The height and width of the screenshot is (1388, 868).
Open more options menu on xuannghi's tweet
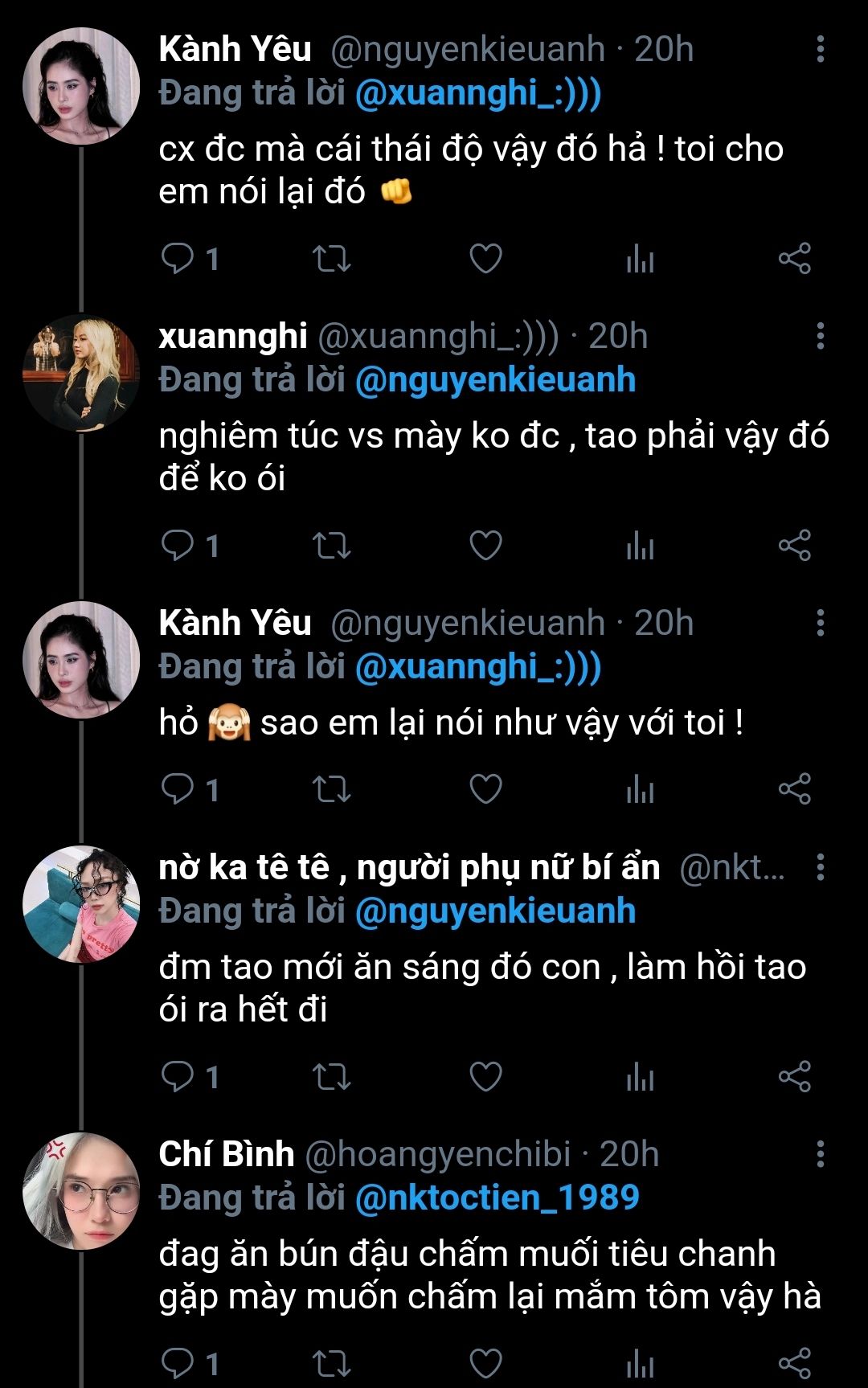(x=820, y=336)
